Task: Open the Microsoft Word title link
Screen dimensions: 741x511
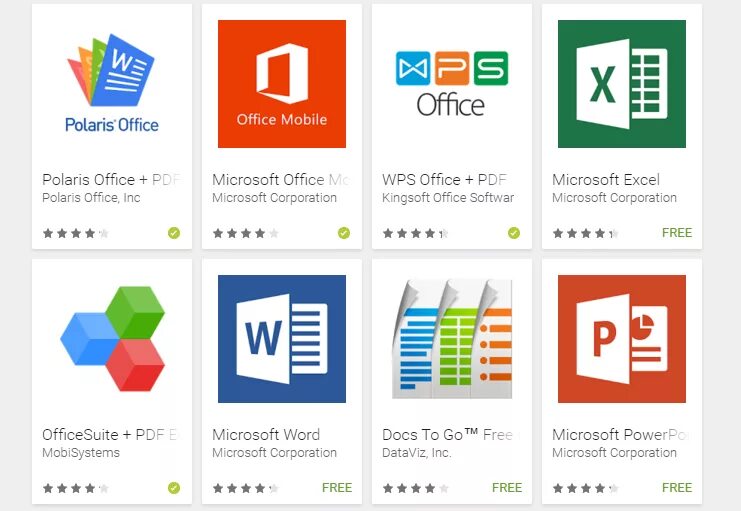Action: (x=266, y=434)
